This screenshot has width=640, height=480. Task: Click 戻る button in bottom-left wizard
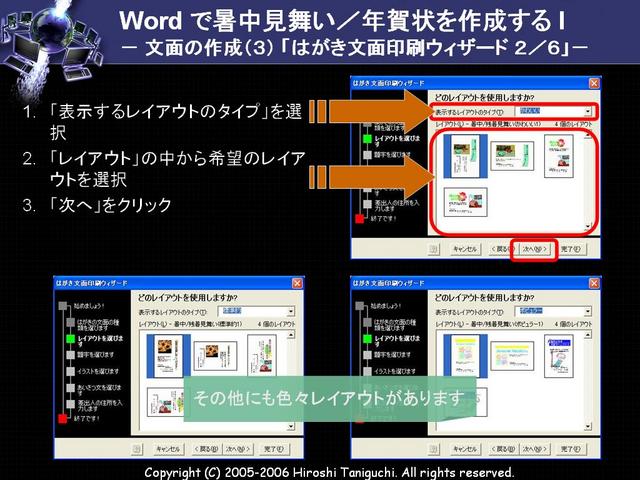[x=207, y=449]
